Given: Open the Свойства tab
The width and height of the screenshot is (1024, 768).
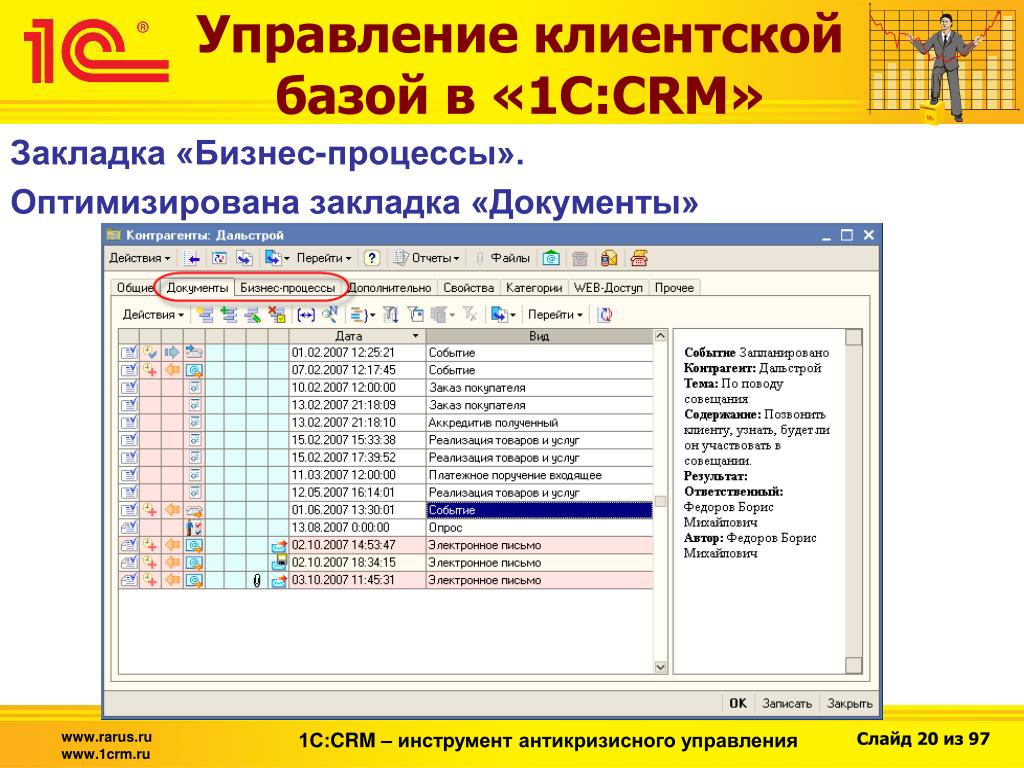Looking at the screenshot, I should (468, 287).
